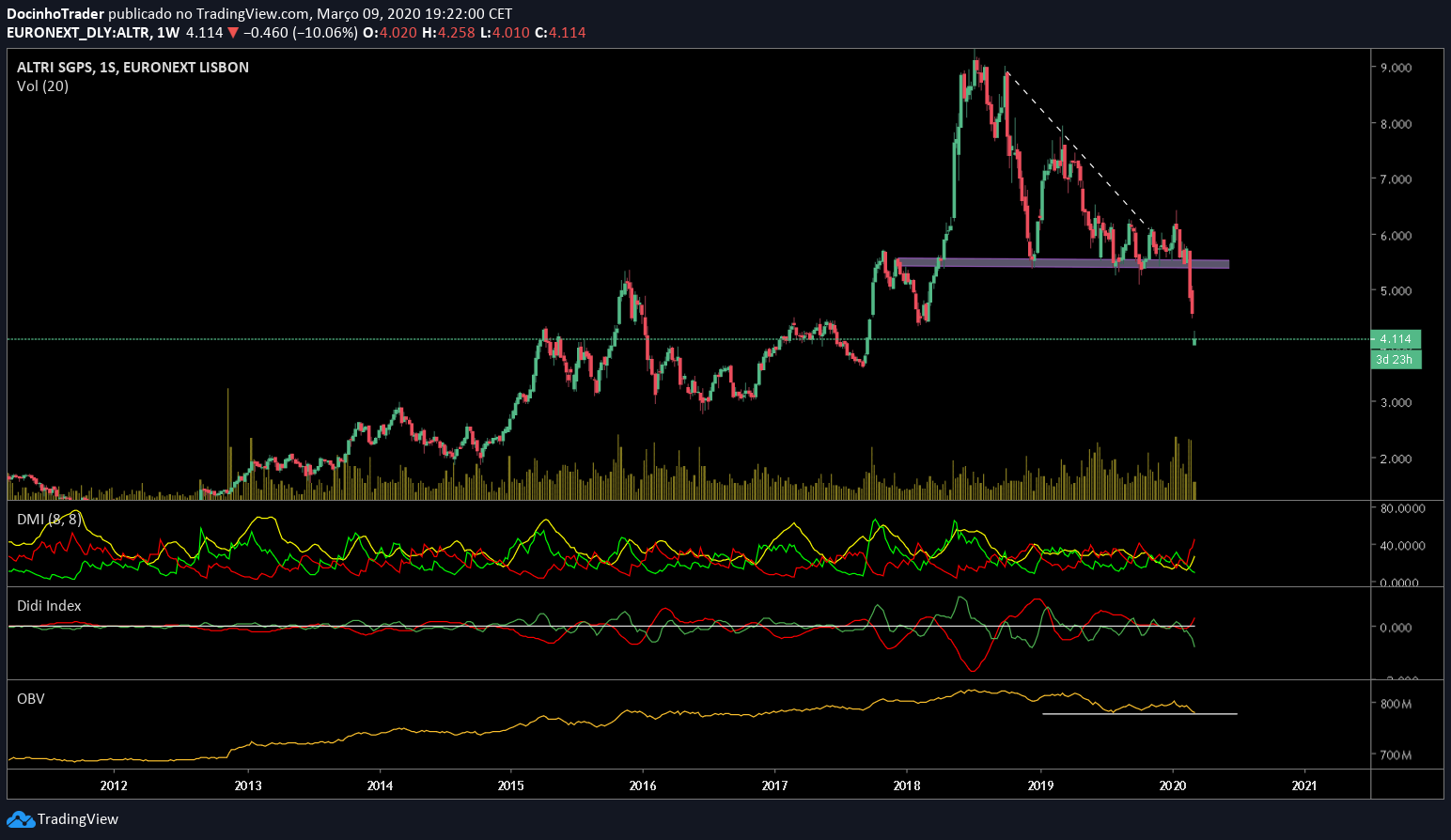Click the EURONEXT_DLY:ALTR symbol text in header
Viewport: 1451px width, 840px height.
78,33
